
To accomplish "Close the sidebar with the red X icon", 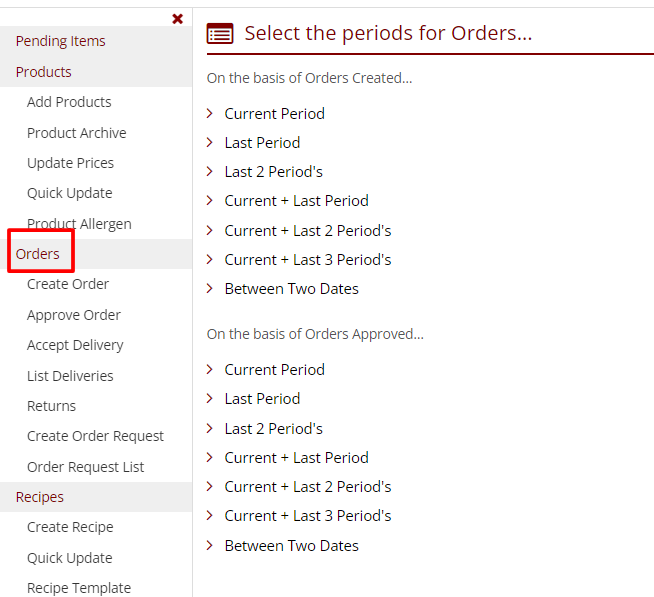I will 178,19.
